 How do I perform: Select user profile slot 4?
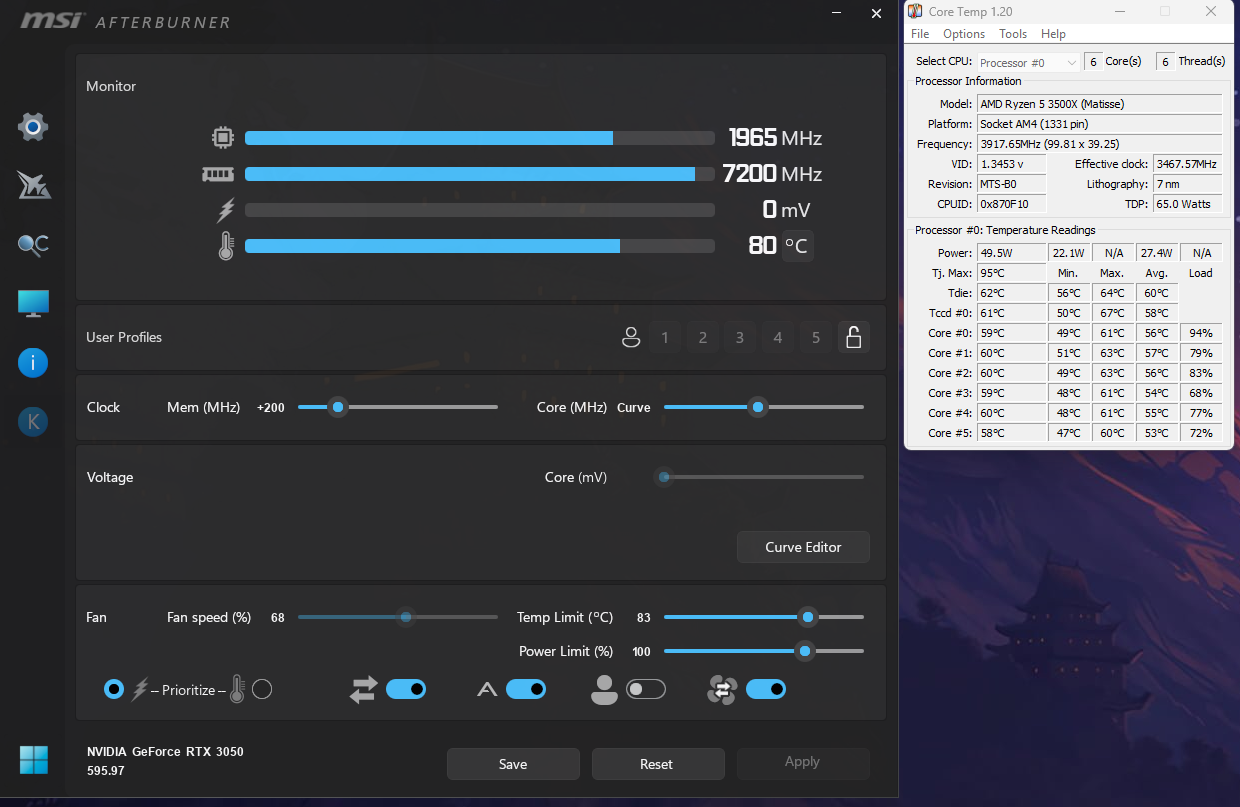click(x=778, y=338)
